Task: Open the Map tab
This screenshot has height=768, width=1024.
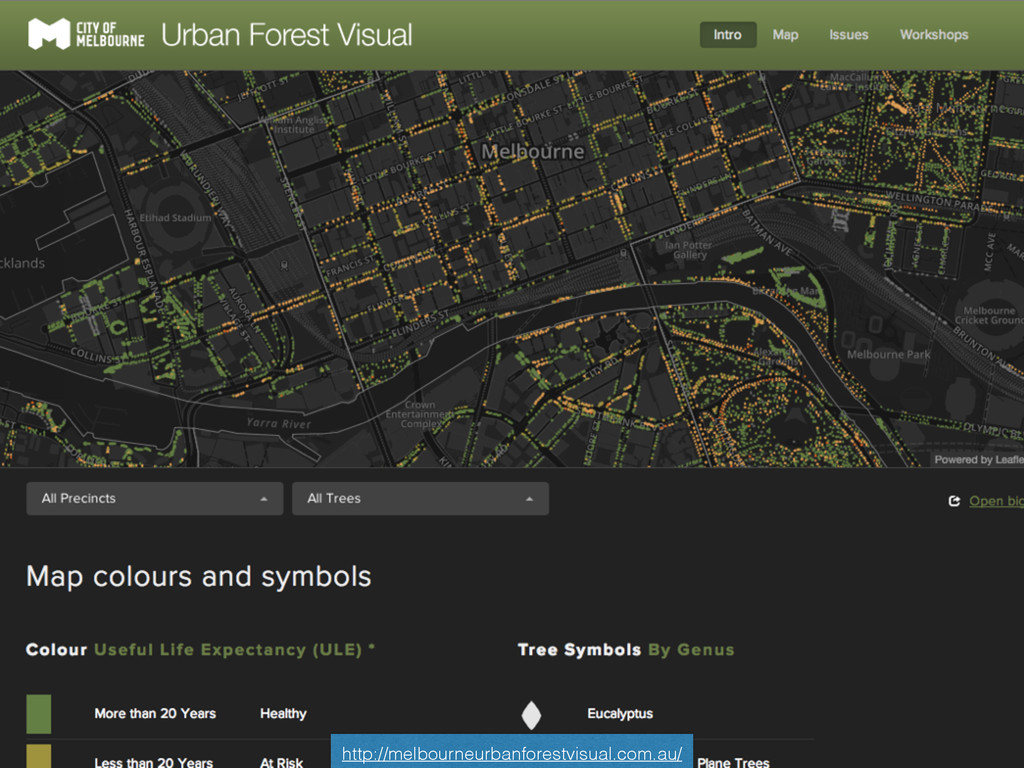Action: 785,35
